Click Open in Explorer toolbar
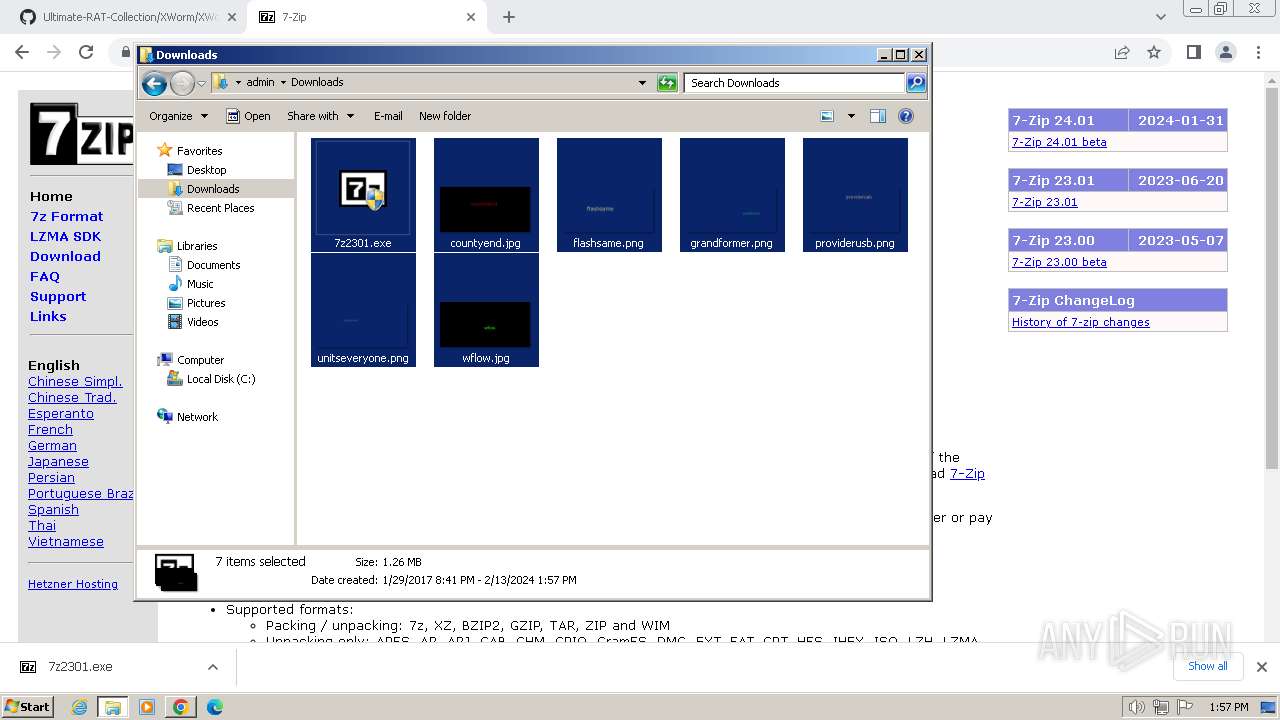Screen dimensions: 1280x720 248,116
